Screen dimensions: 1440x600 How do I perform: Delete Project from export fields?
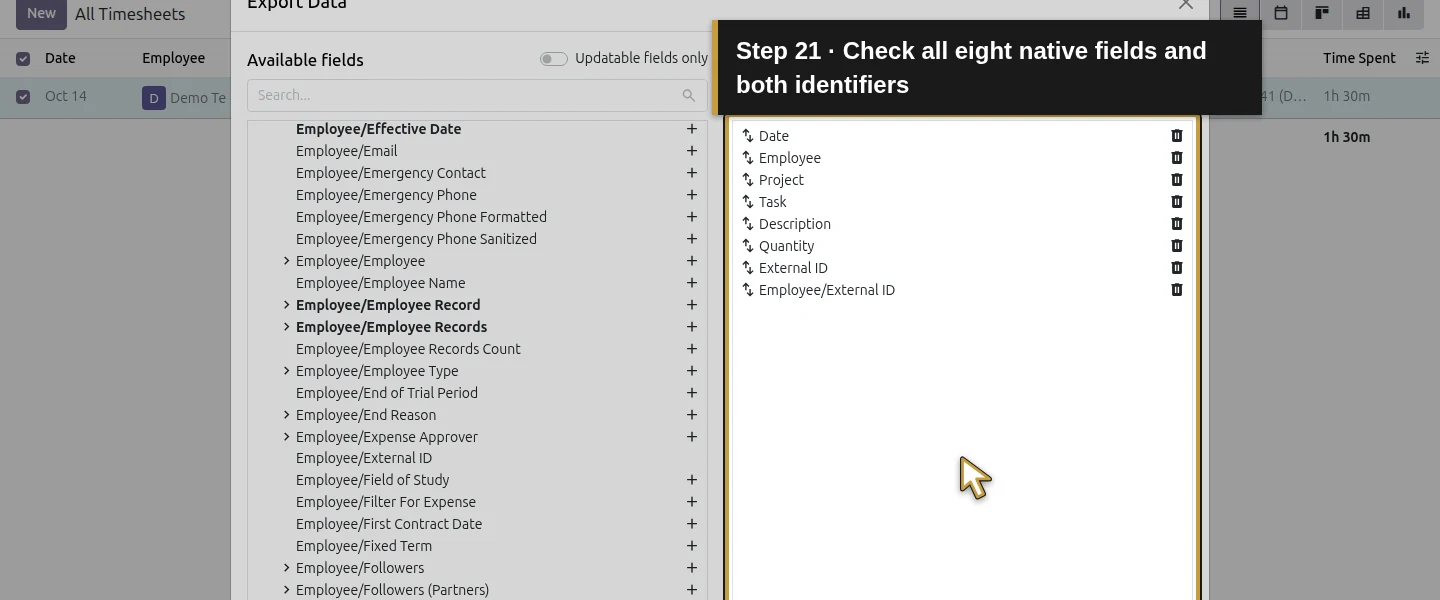1177,180
